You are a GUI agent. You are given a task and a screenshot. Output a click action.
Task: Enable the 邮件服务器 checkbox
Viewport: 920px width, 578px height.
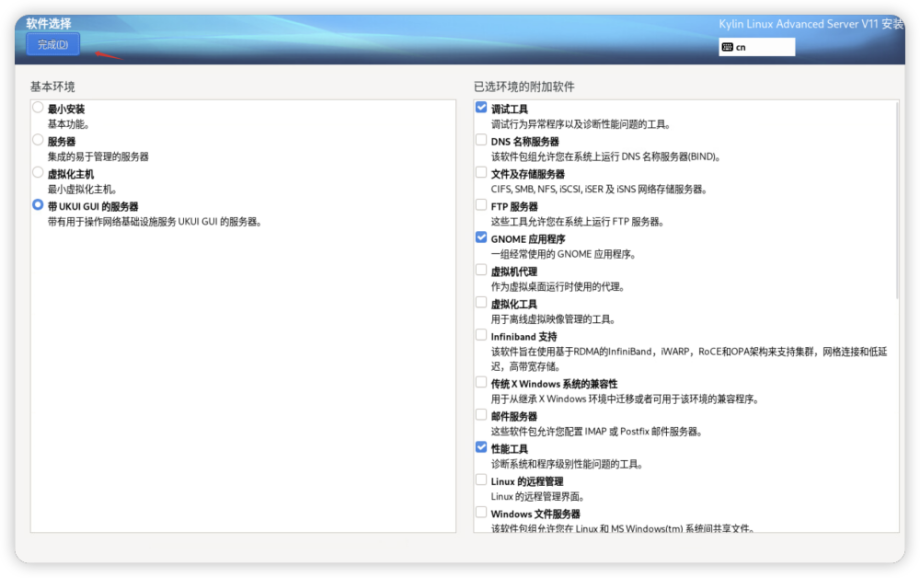coord(481,415)
